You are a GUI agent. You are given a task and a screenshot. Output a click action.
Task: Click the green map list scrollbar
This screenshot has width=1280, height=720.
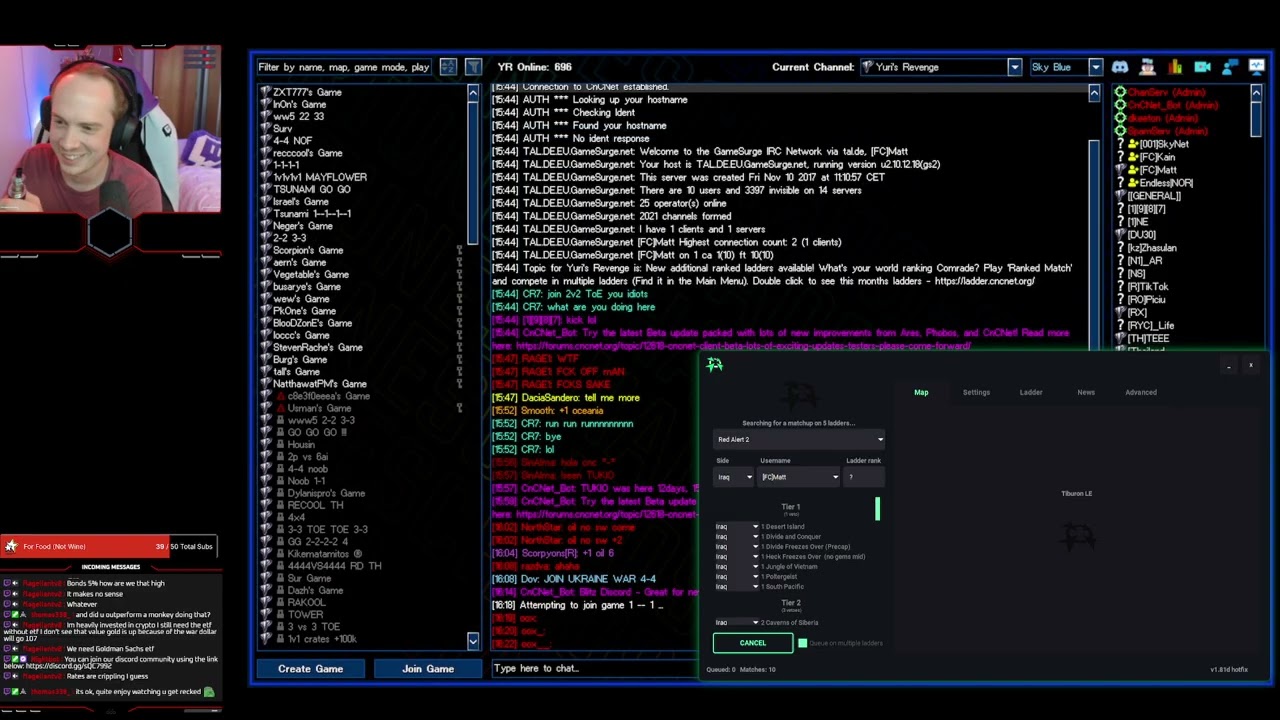point(877,509)
